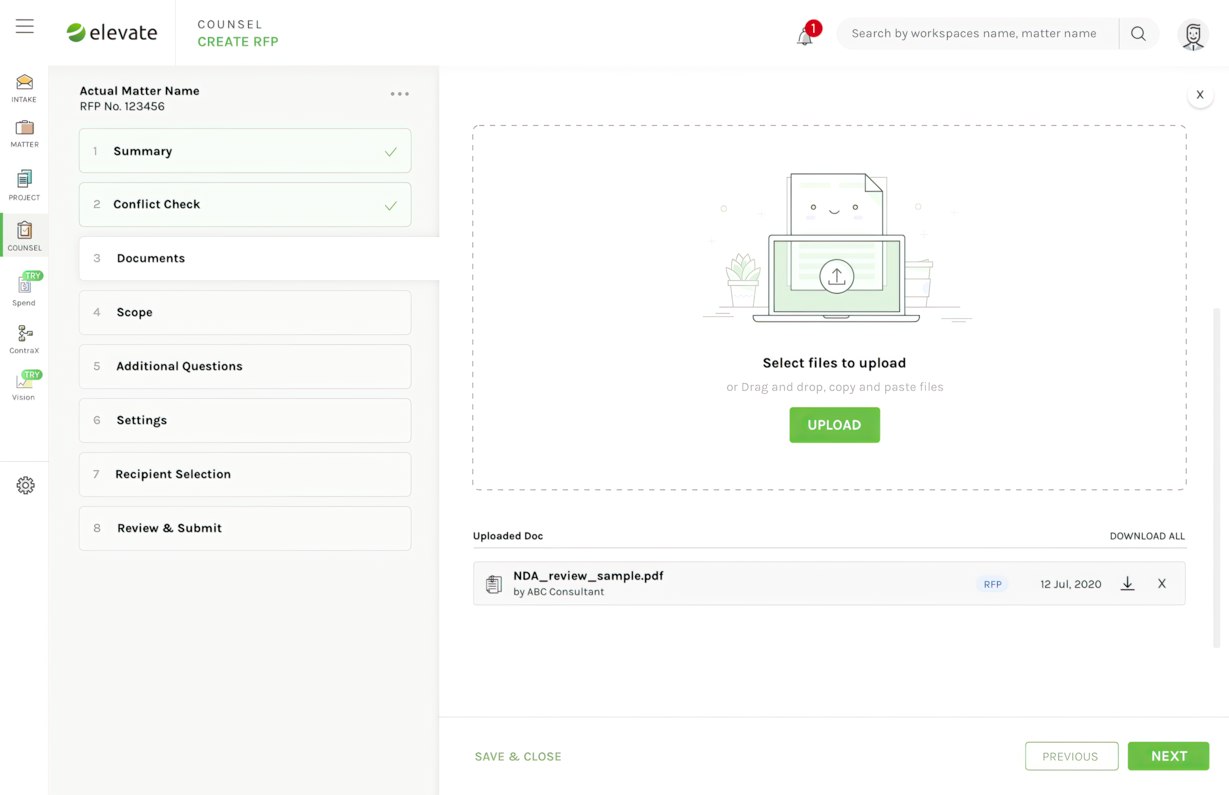Try the Spend module icon
The width and height of the screenshot is (1229, 795).
click(24, 289)
